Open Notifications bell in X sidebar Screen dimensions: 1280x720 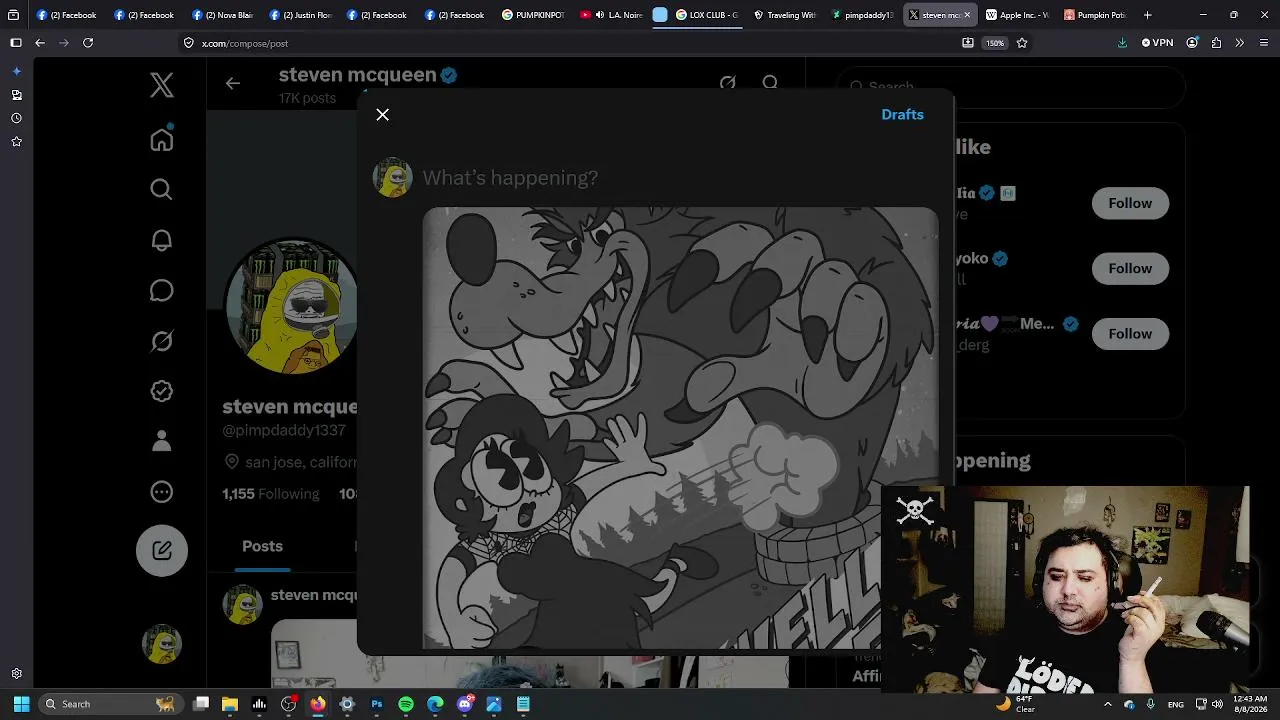(162, 240)
